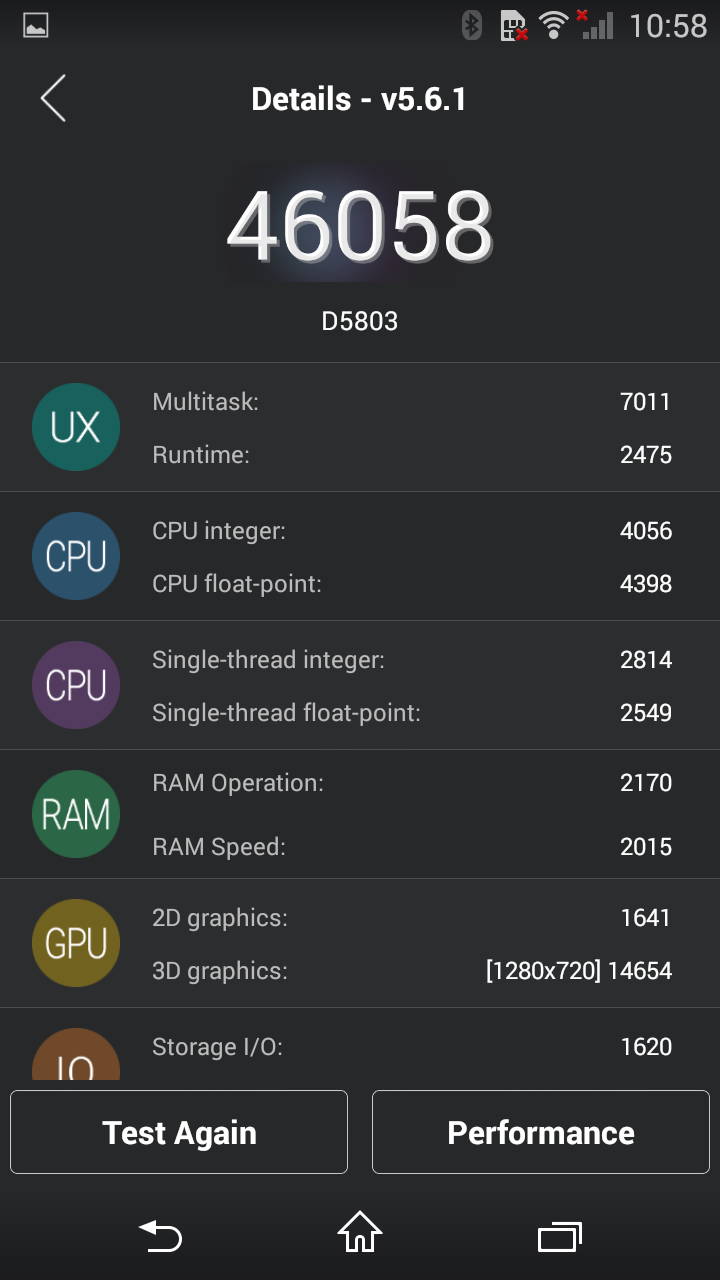
Task: Open the Performance button
Action: pyautogui.click(x=540, y=1132)
